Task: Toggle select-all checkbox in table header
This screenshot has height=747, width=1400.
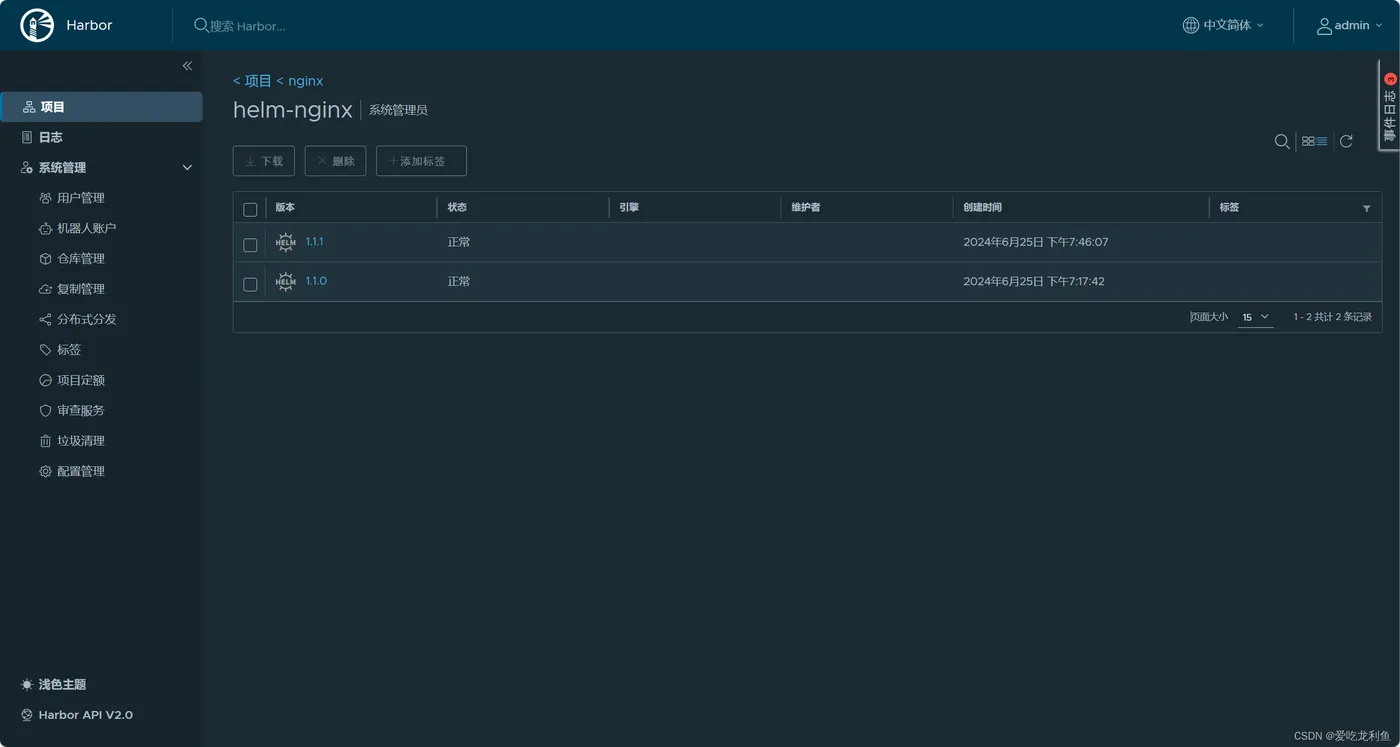Action: point(250,210)
